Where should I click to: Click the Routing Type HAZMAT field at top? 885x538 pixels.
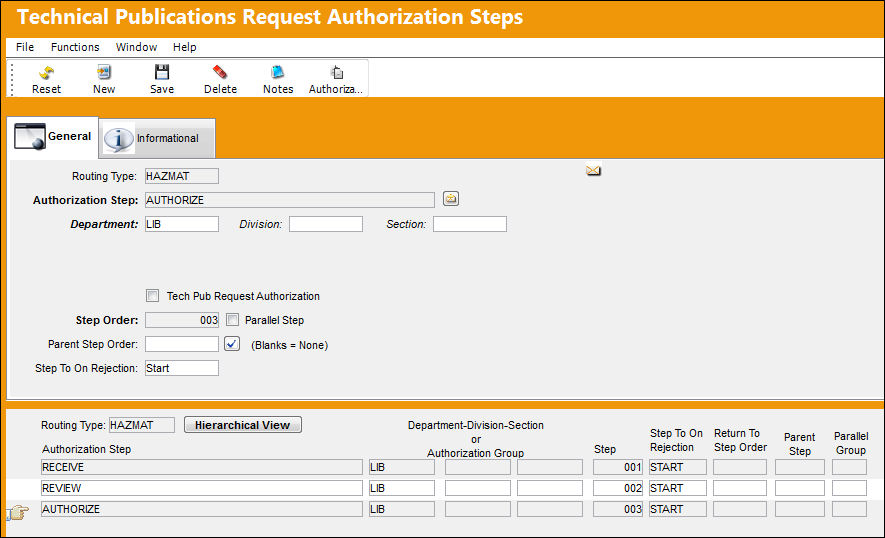[x=182, y=176]
